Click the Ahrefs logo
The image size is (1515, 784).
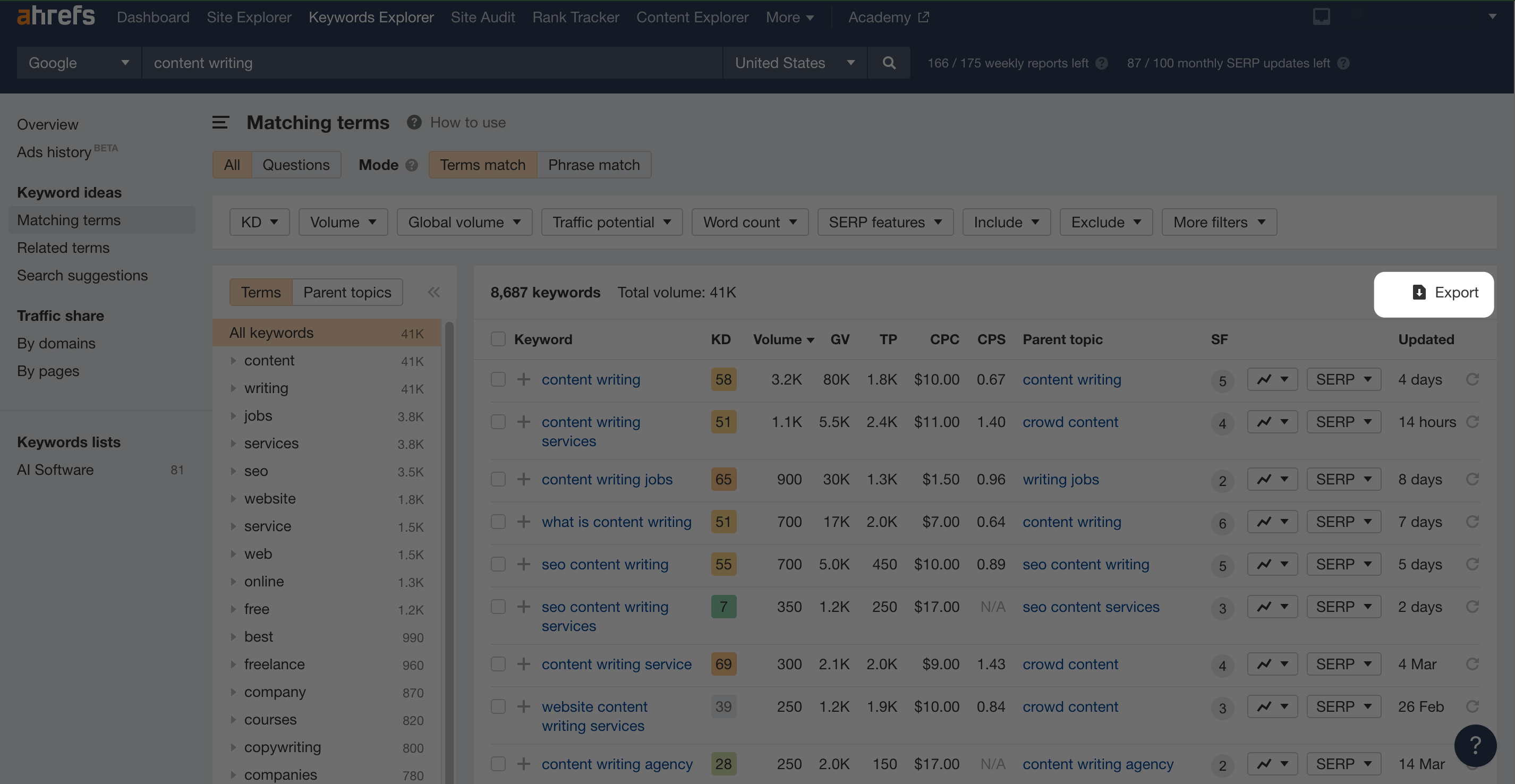coord(56,16)
